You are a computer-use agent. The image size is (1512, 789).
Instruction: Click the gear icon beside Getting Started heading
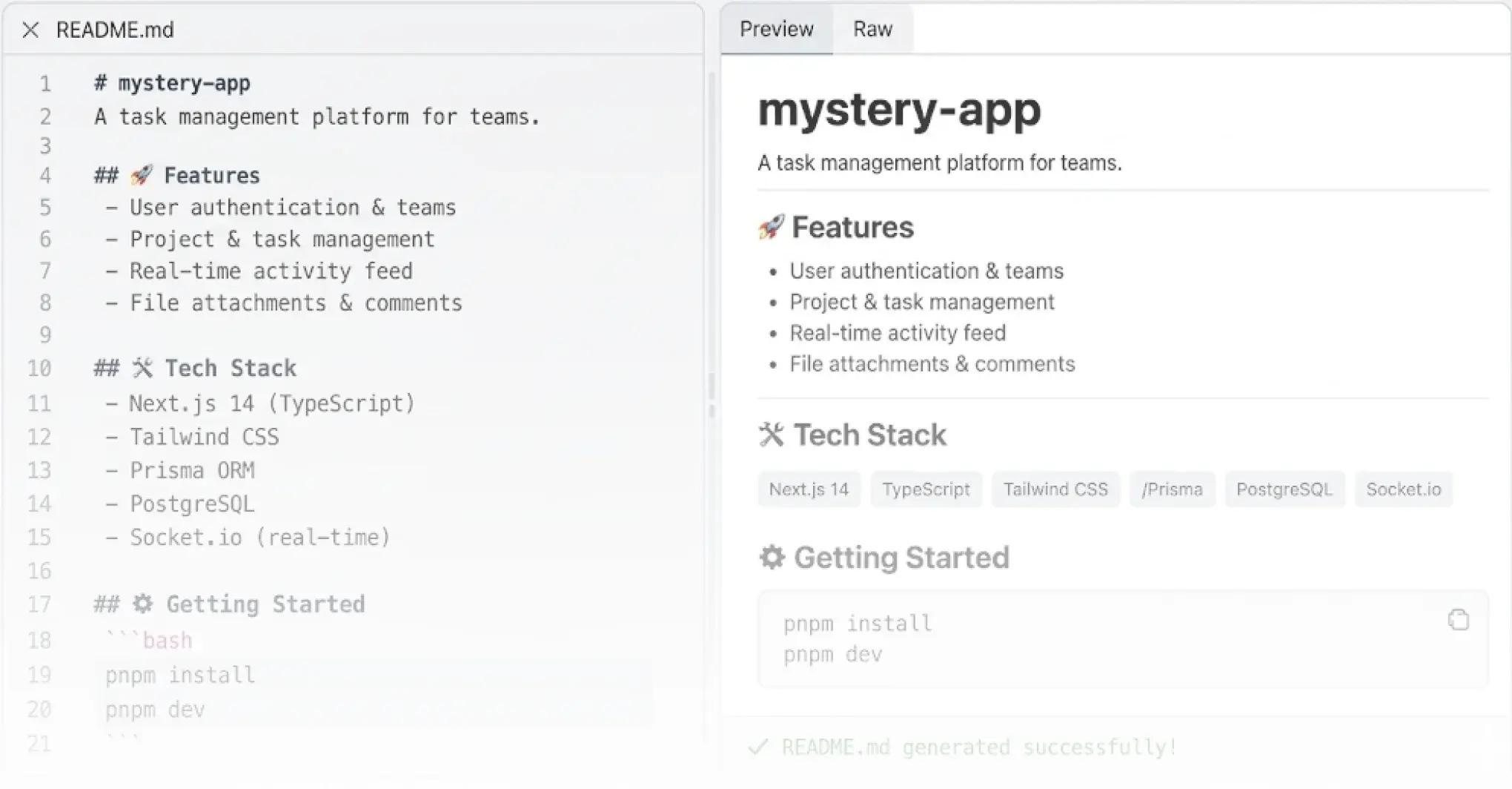(772, 557)
